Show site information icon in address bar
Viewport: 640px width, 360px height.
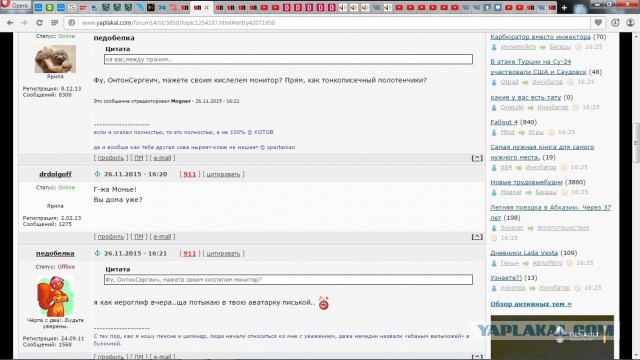71,23
